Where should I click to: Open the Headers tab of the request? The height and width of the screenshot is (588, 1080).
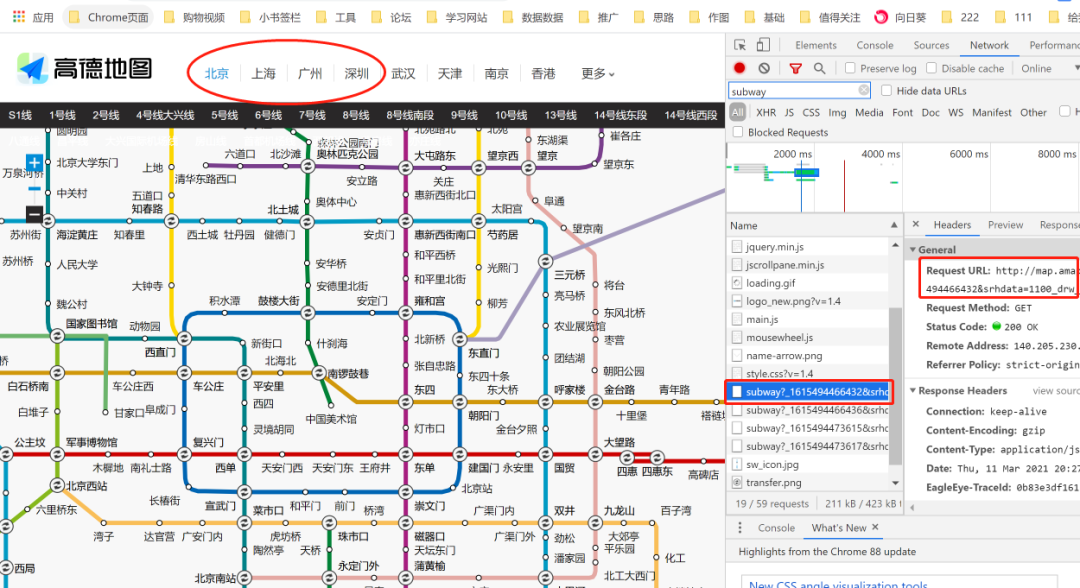coord(952,224)
